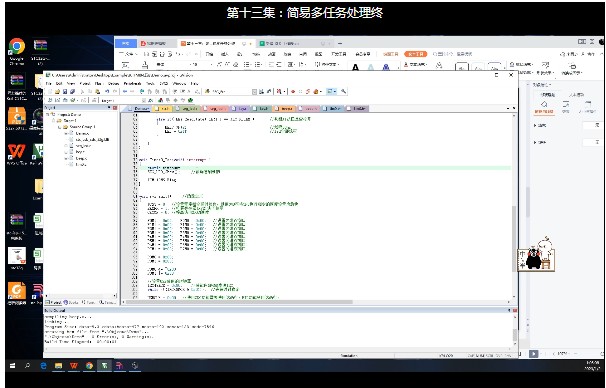Click Undo arrow in Keil toolbar
Screen dimensions: 606x388
107,92
